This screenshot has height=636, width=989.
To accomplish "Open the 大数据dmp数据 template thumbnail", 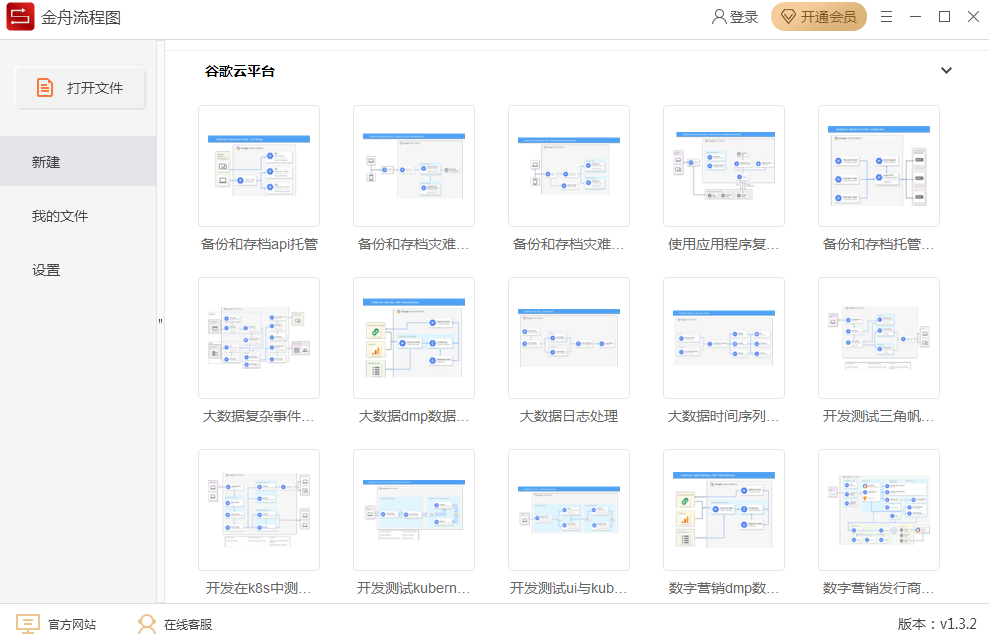I will click(414, 338).
